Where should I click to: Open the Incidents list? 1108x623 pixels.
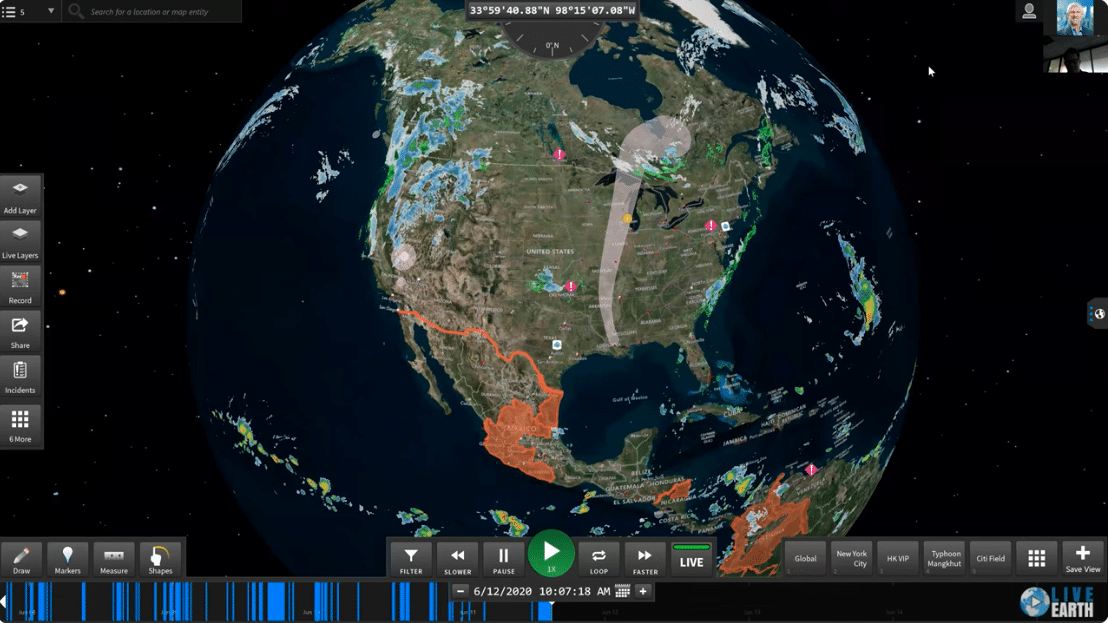20,377
